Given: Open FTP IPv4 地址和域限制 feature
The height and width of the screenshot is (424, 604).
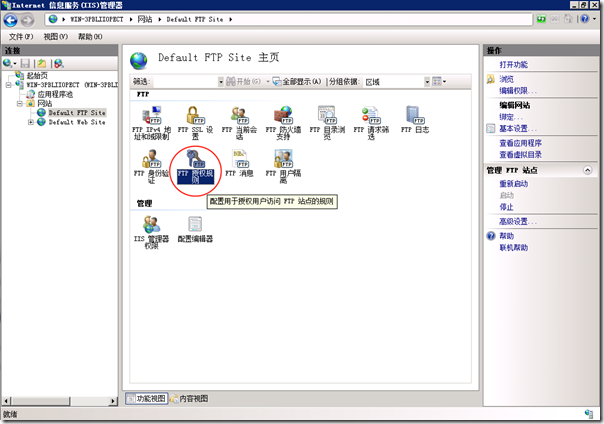Looking at the screenshot, I should point(152,122).
